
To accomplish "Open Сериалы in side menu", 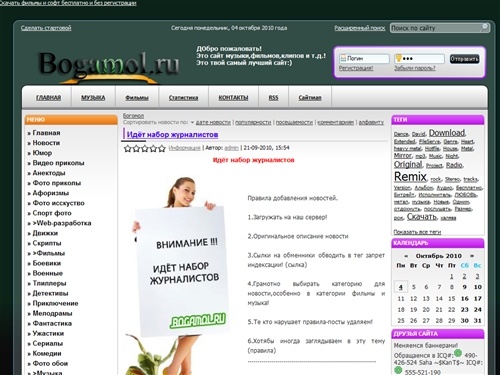I will (x=47, y=343).
